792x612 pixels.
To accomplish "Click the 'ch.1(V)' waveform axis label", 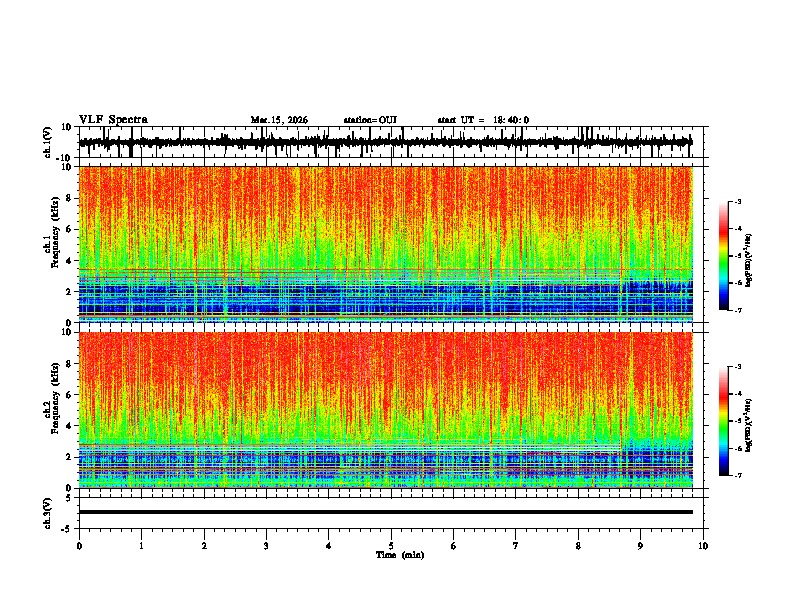I will pyautogui.click(x=48, y=142).
